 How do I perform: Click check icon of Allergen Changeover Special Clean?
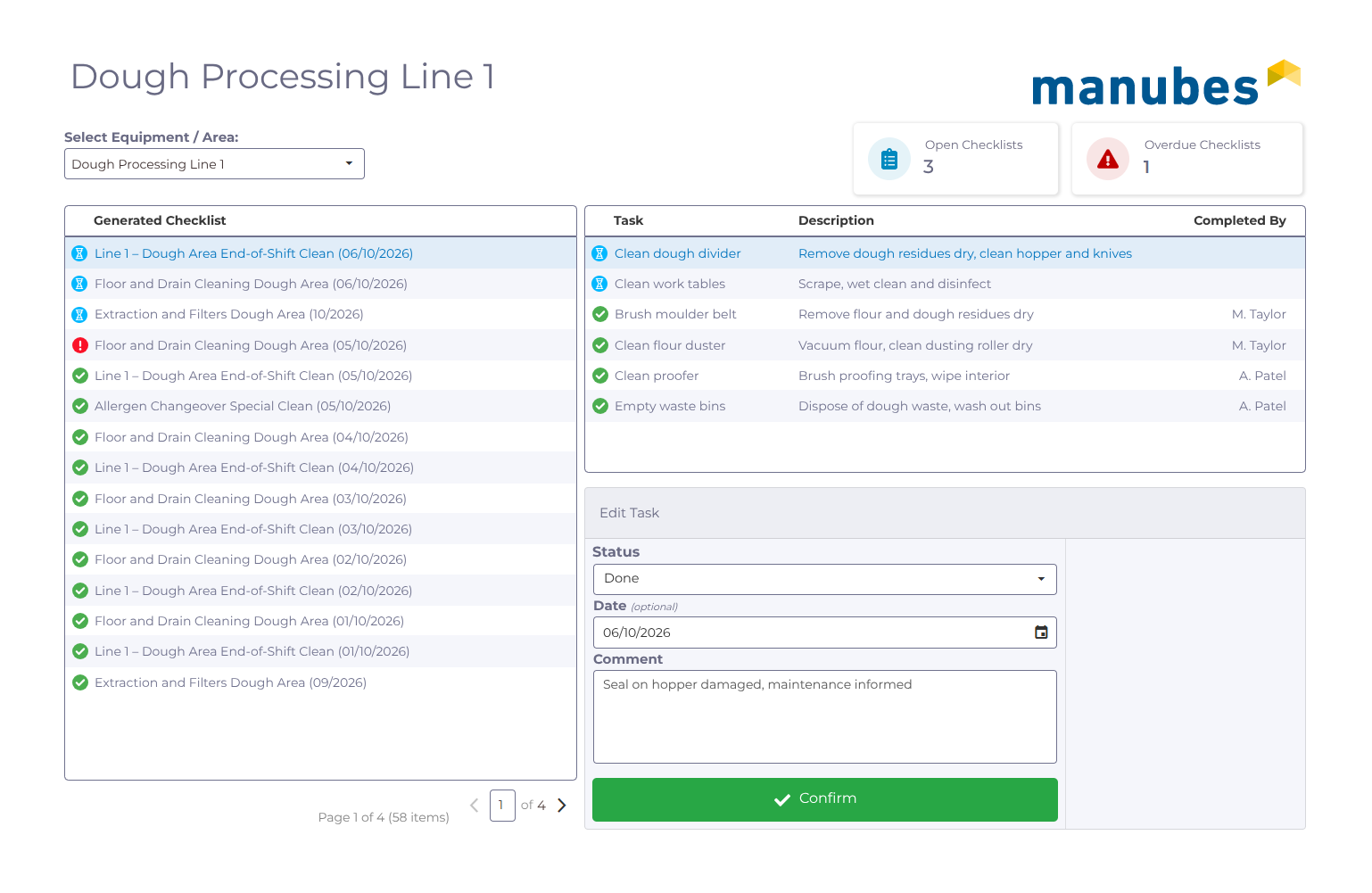[x=80, y=406]
